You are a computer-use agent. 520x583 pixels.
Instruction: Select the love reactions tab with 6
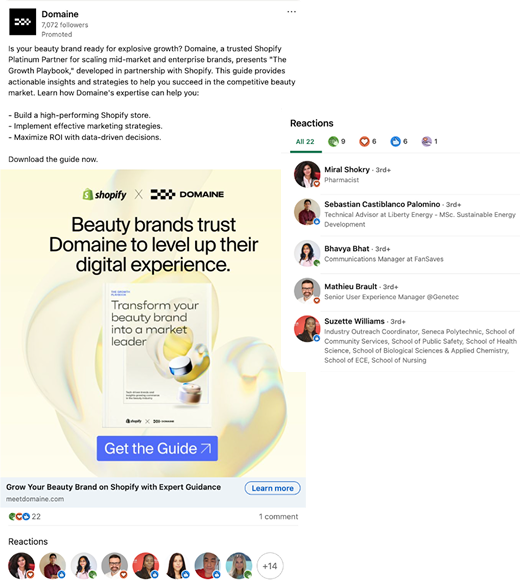[368, 141]
